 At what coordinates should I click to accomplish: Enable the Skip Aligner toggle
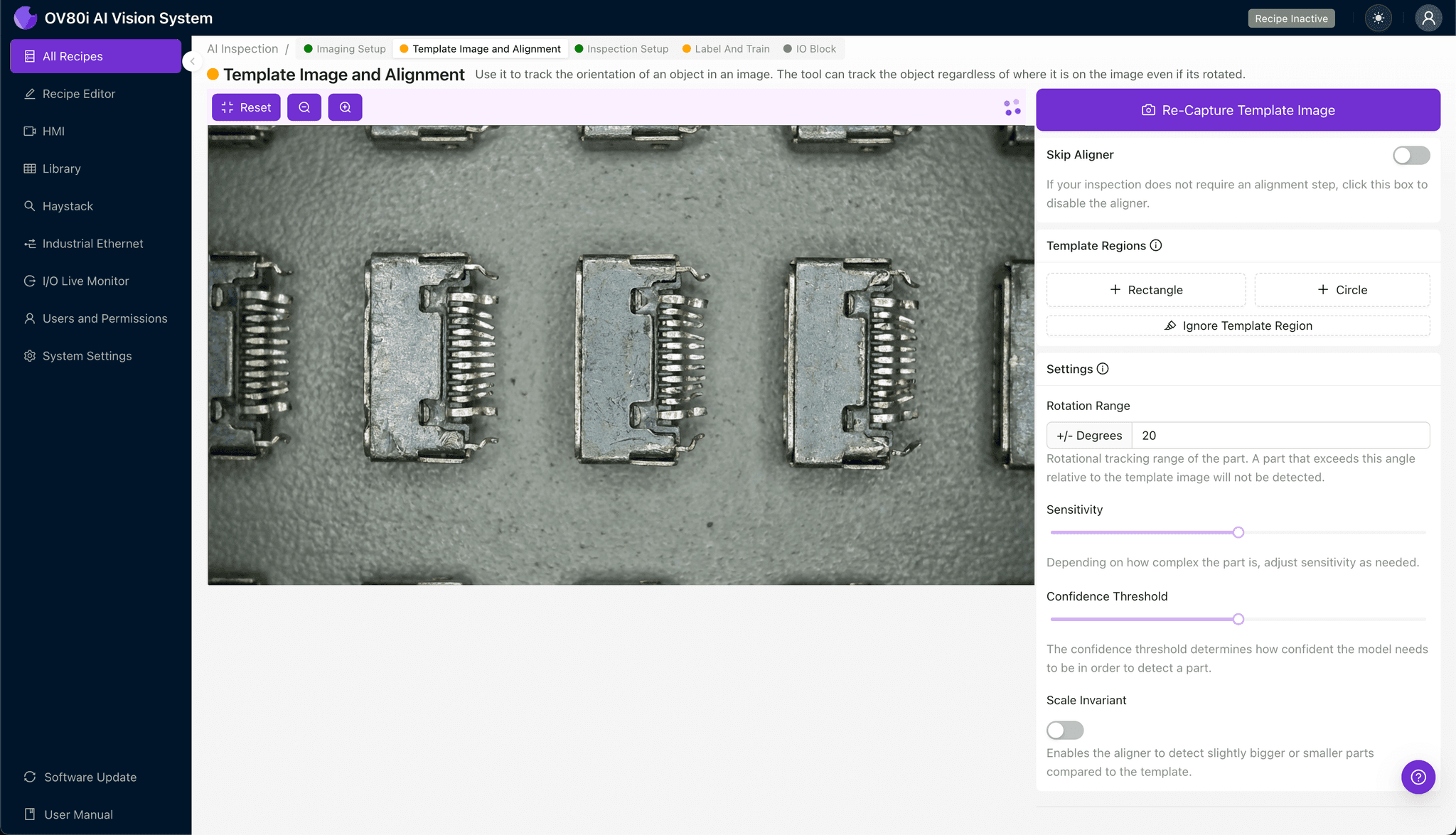click(x=1411, y=155)
